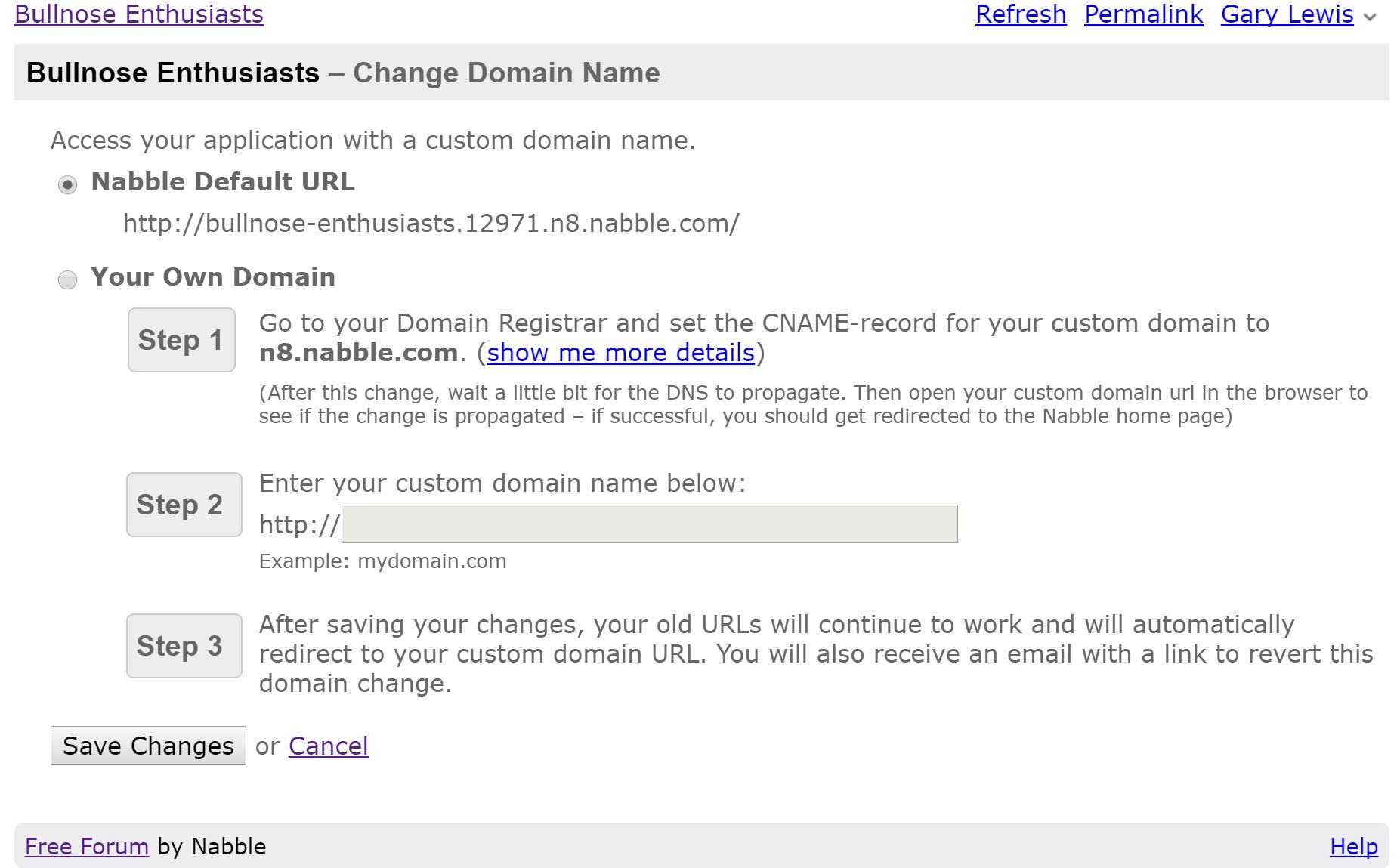The width and height of the screenshot is (1397, 868).
Task: Click the 'Change Domain Name' page heading
Action: point(506,73)
